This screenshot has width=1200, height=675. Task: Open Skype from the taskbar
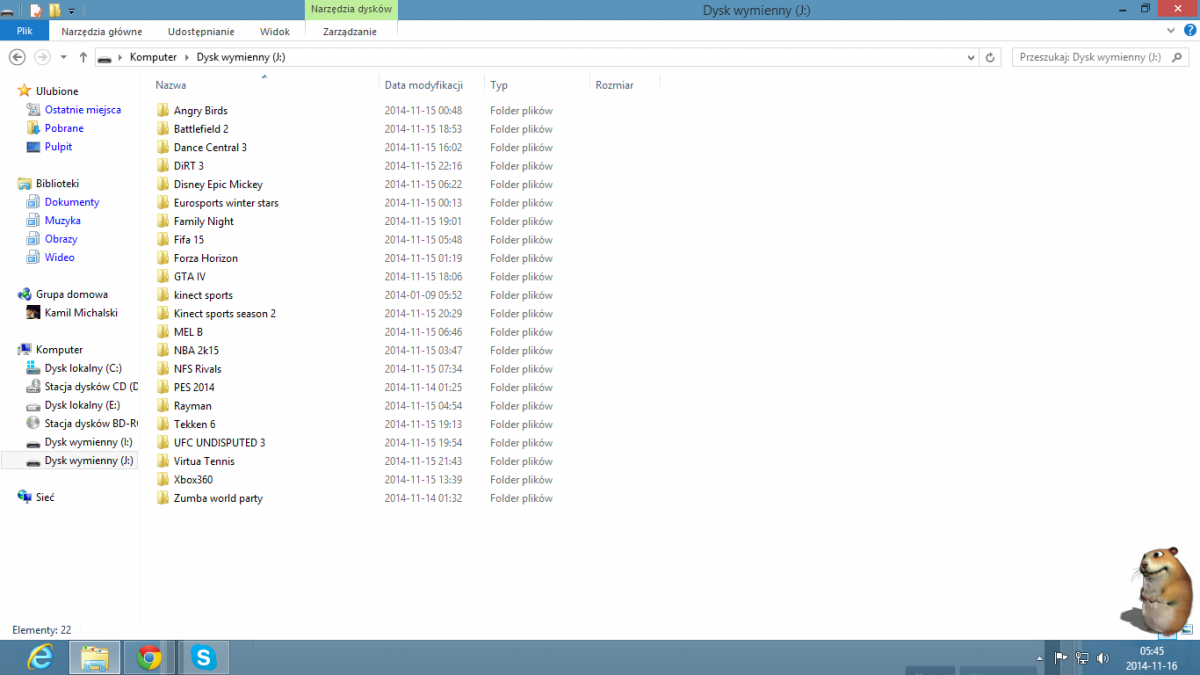(x=204, y=657)
